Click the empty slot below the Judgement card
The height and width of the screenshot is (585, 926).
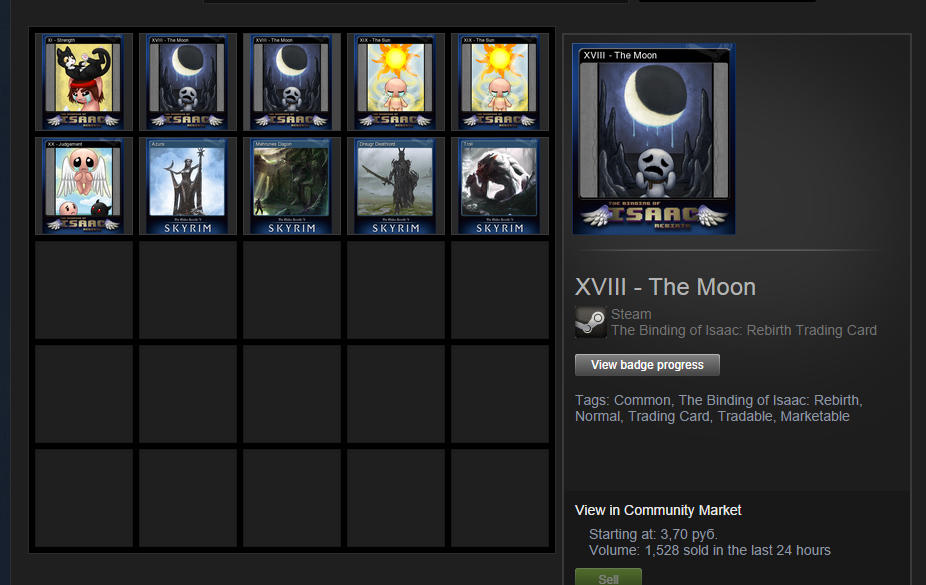click(x=84, y=290)
